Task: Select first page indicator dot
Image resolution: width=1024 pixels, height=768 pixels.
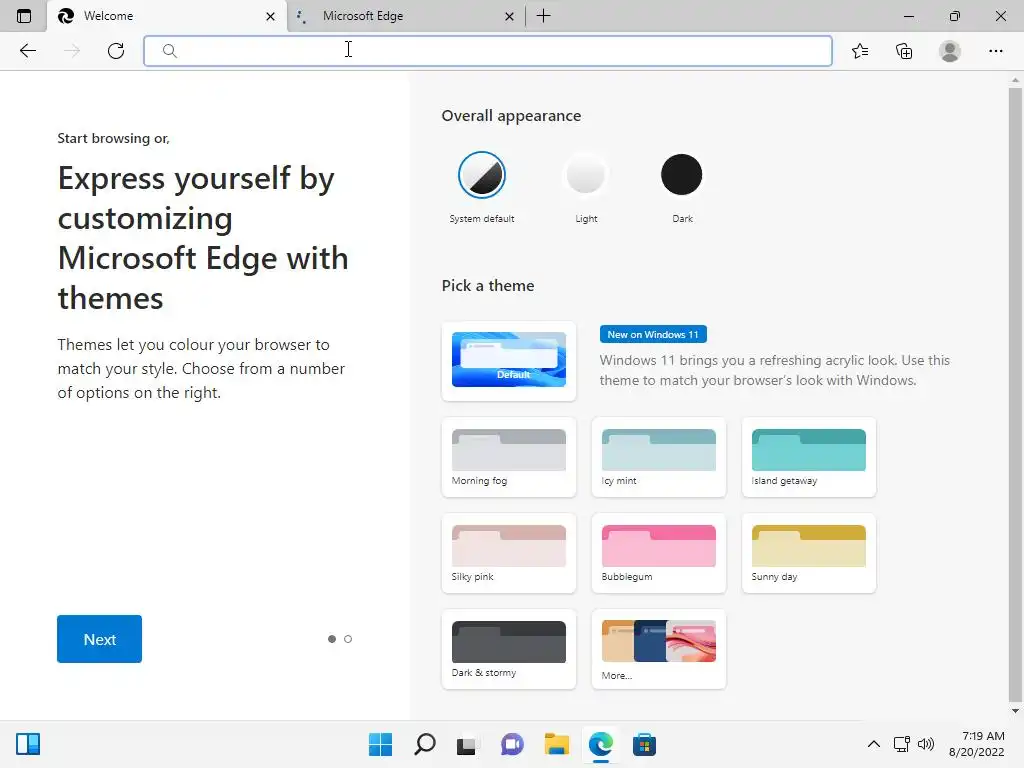Action: (332, 639)
